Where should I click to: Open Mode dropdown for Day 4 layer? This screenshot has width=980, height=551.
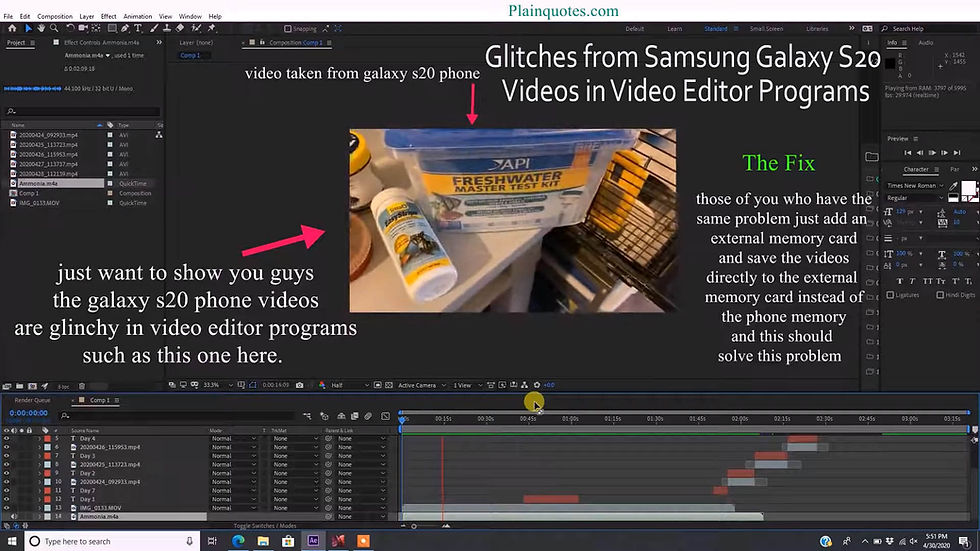coord(233,439)
